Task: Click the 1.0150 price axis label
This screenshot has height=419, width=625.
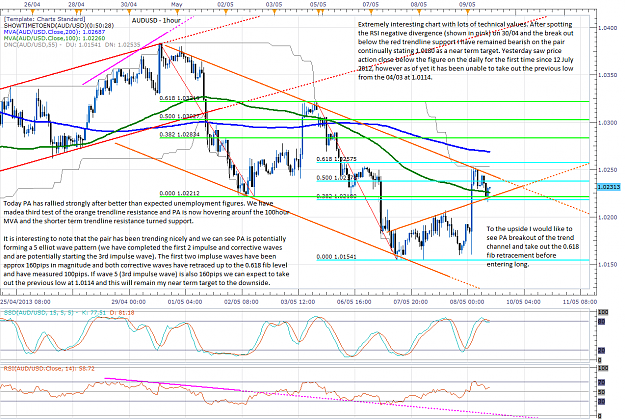Action: point(608,264)
